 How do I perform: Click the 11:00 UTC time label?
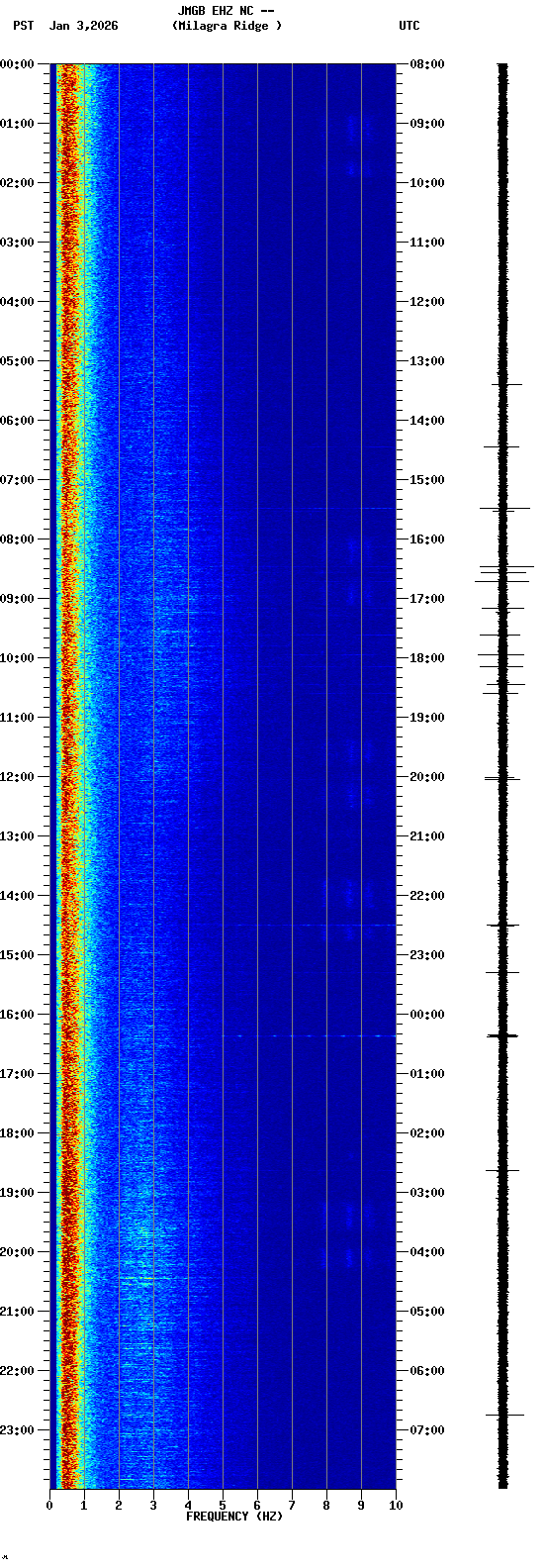(x=427, y=243)
